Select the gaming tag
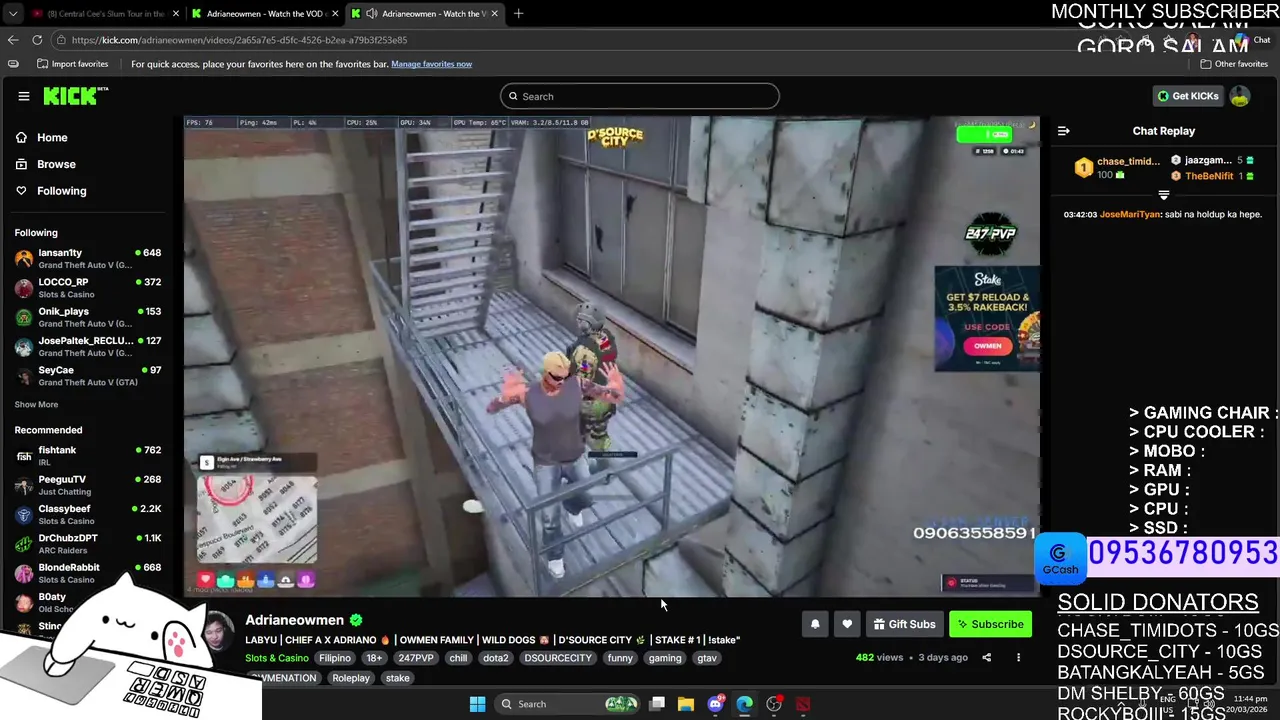This screenshot has width=1280, height=720. 665,658
